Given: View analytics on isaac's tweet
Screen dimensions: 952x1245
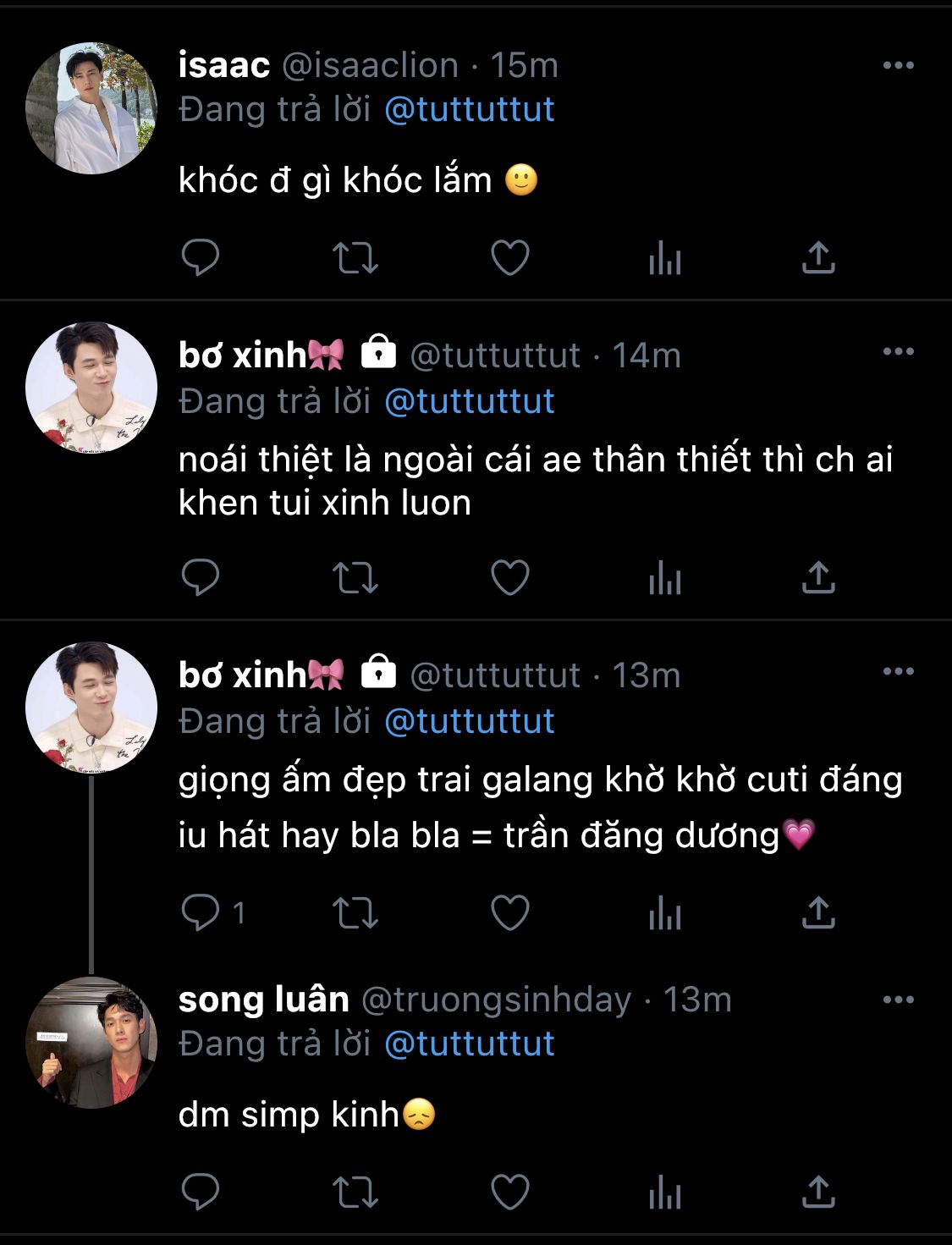Looking at the screenshot, I should pos(665,258).
